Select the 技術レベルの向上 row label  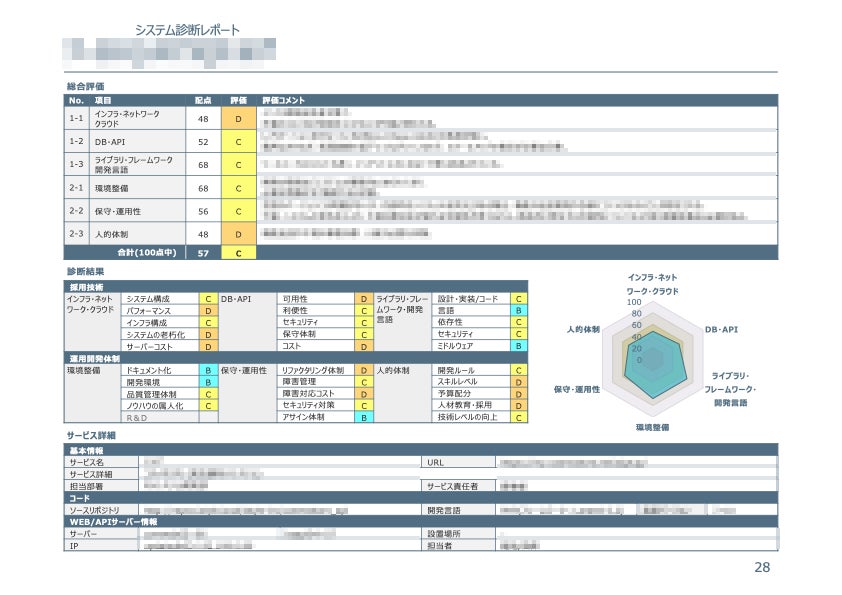tap(467, 417)
